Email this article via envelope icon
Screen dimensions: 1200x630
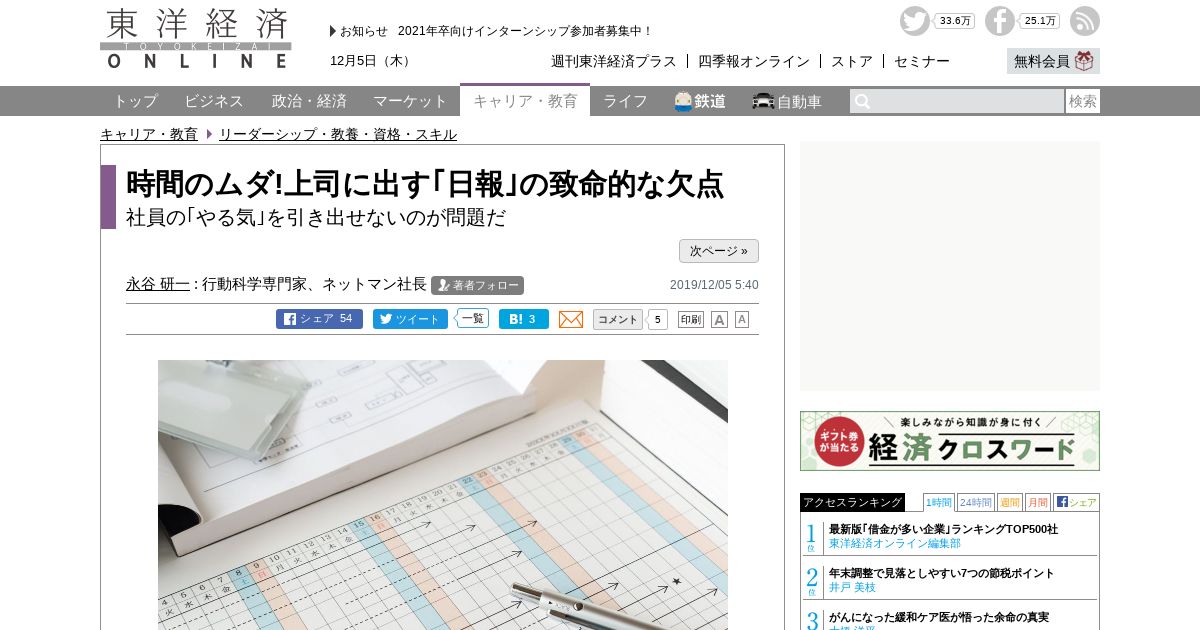[x=571, y=319]
